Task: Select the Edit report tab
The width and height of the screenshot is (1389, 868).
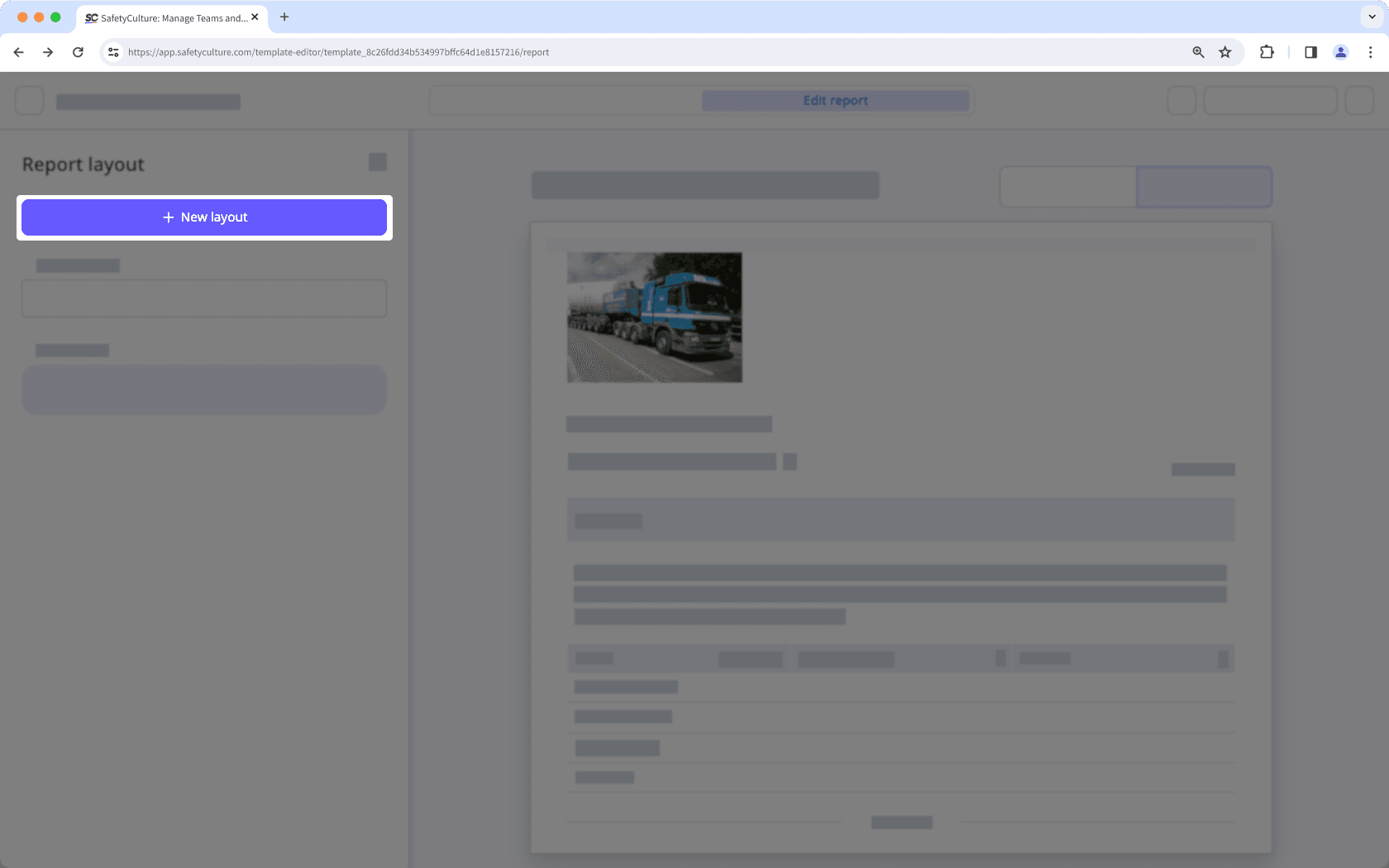Action: click(x=834, y=100)
